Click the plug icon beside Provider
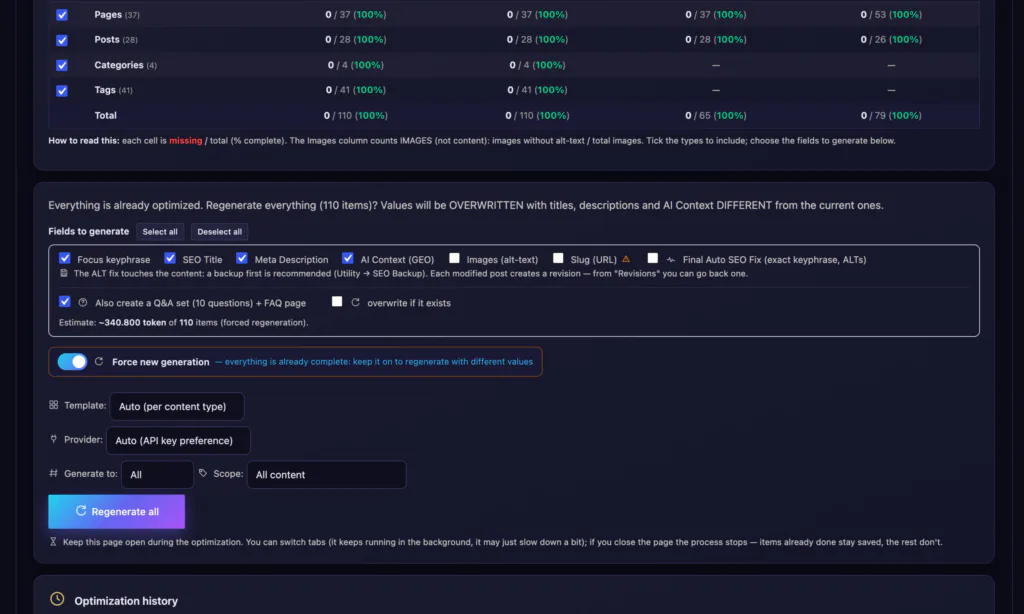1024x614 pixels. point(54,439)
